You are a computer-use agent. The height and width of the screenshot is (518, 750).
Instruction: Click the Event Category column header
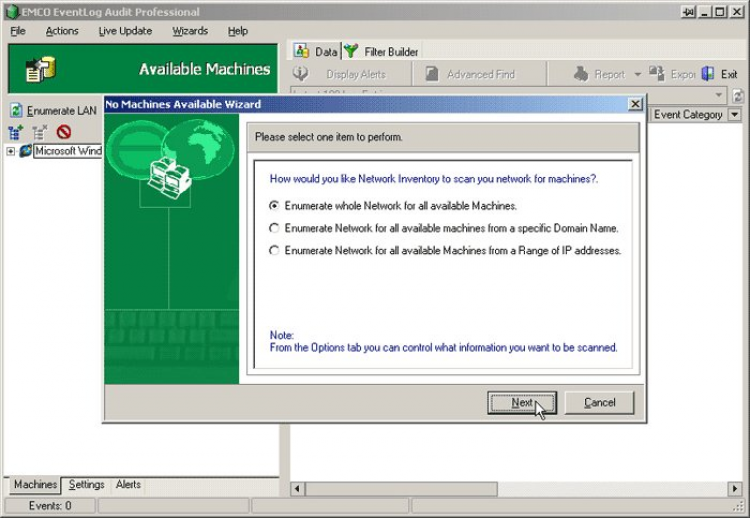click(x=688, y=114)
